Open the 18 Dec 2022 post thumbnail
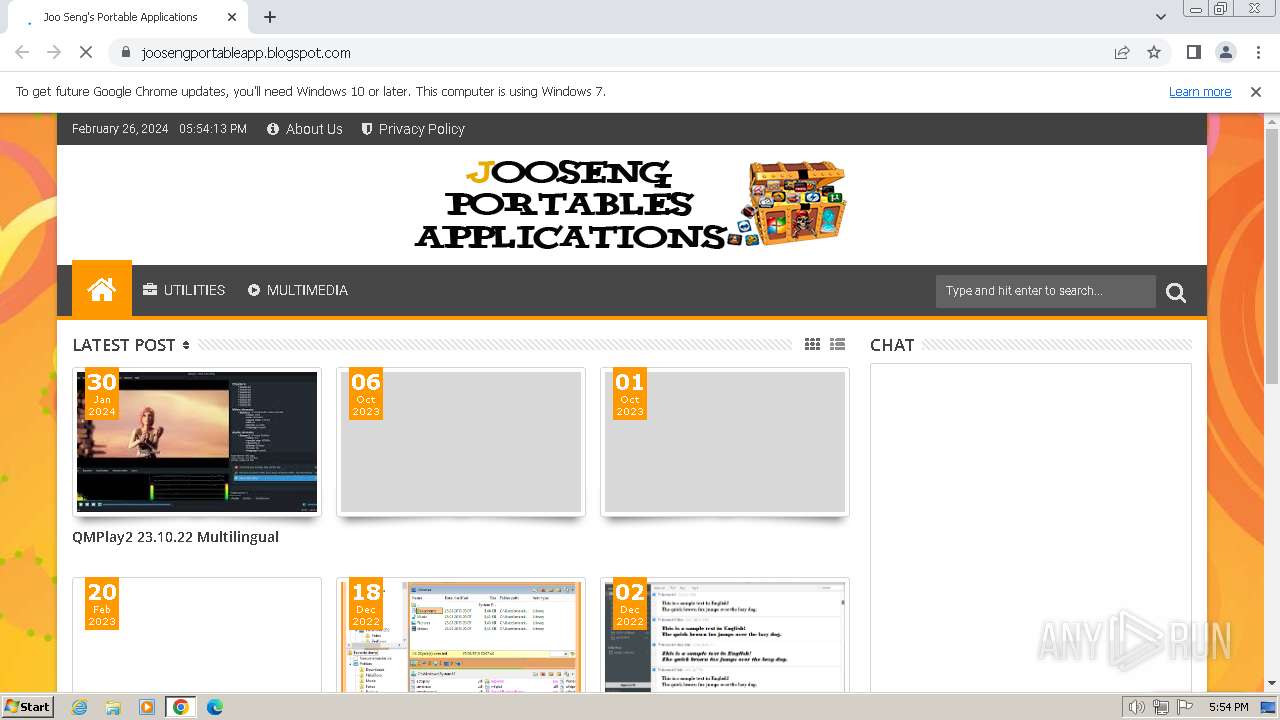 (461, 635)
